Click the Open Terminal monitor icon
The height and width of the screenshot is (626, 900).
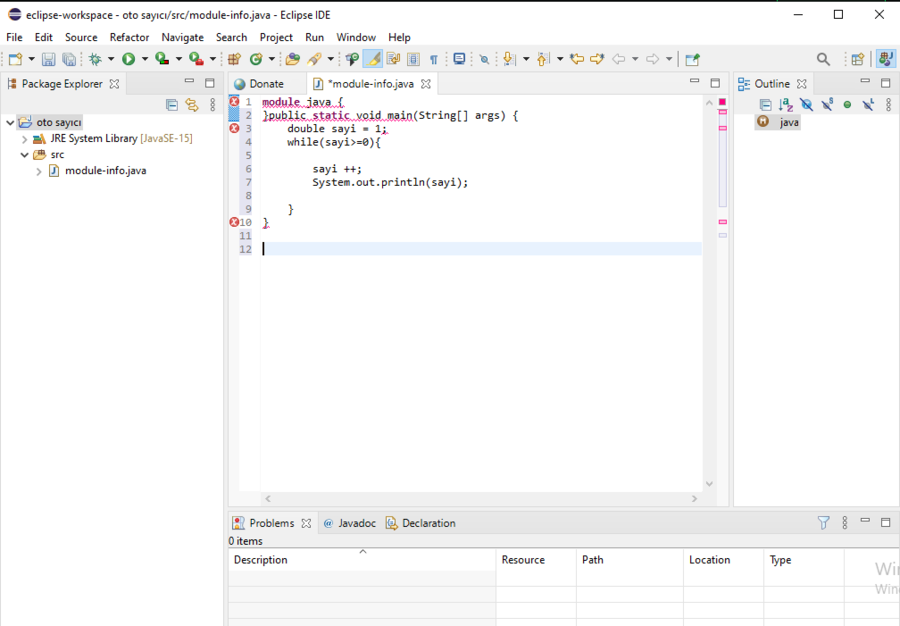(x=459, y=59)
